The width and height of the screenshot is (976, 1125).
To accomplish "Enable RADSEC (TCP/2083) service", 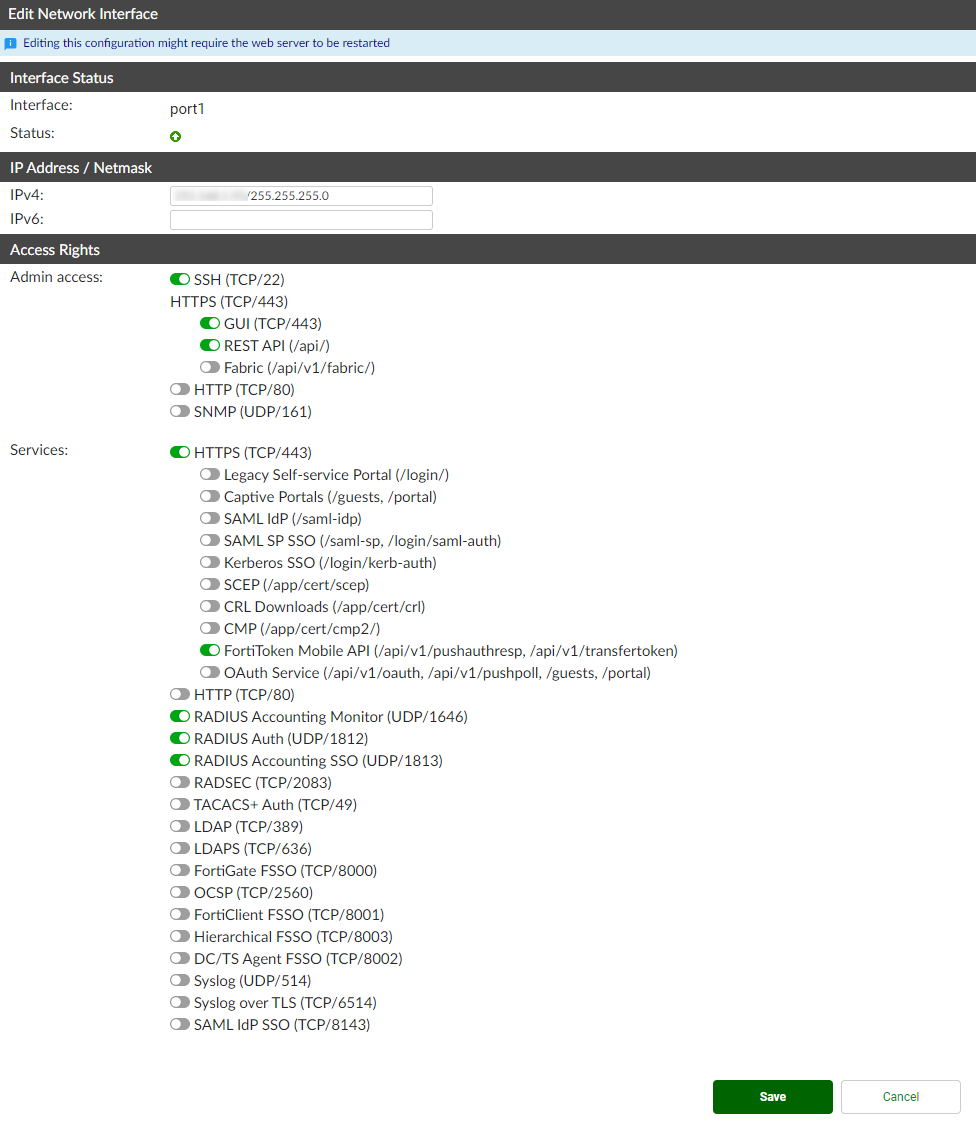I will coord(179,782).
